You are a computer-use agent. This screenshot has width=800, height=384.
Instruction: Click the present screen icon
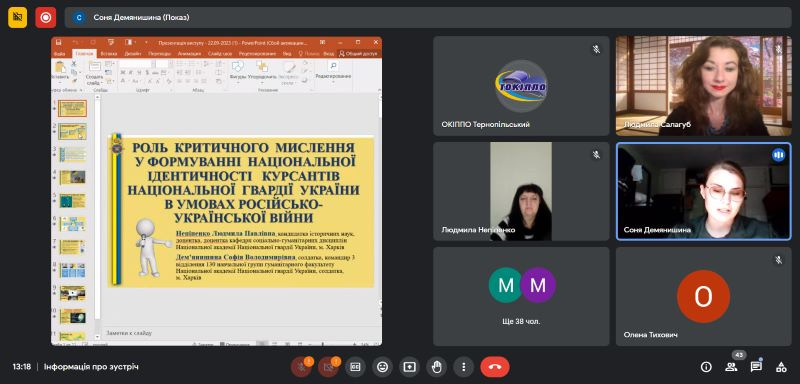point(409,367)
